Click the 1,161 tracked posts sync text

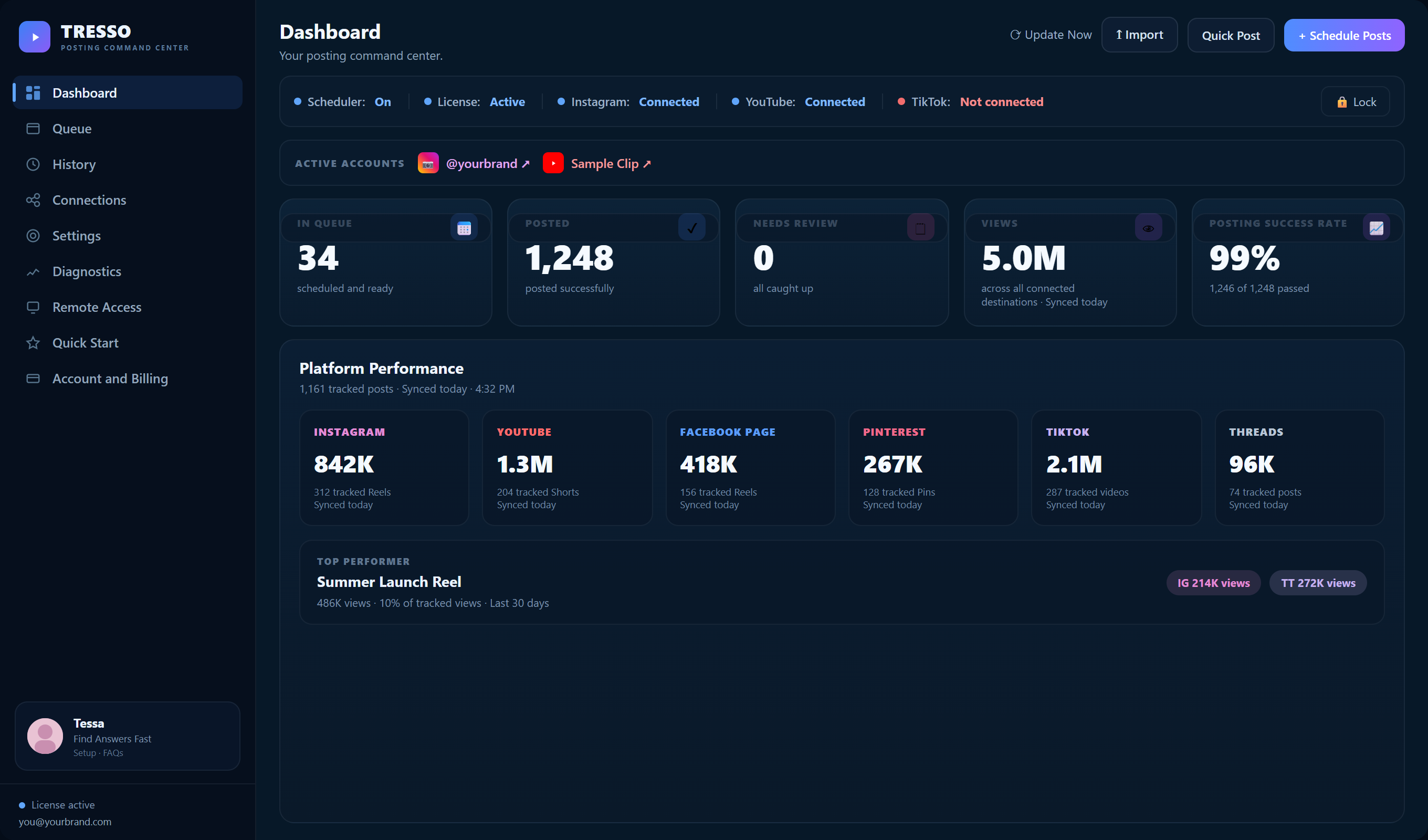pos(407,389)
